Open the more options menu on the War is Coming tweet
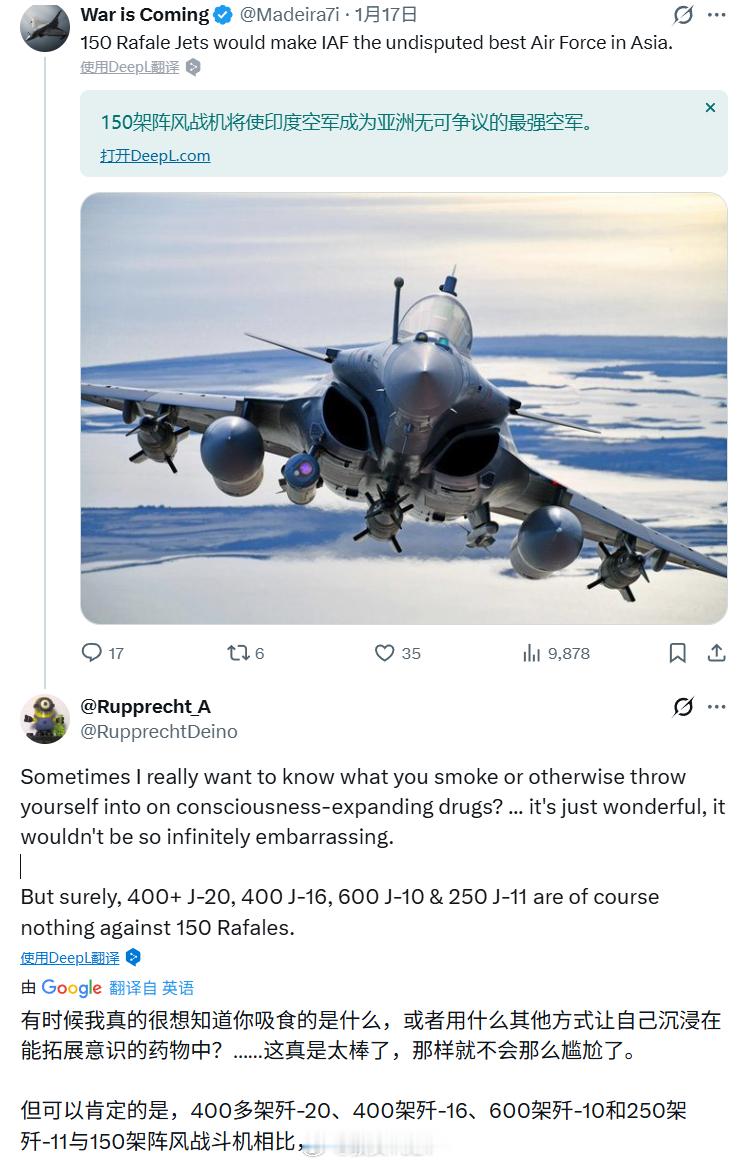741x1165 pixels. point(716,15)
